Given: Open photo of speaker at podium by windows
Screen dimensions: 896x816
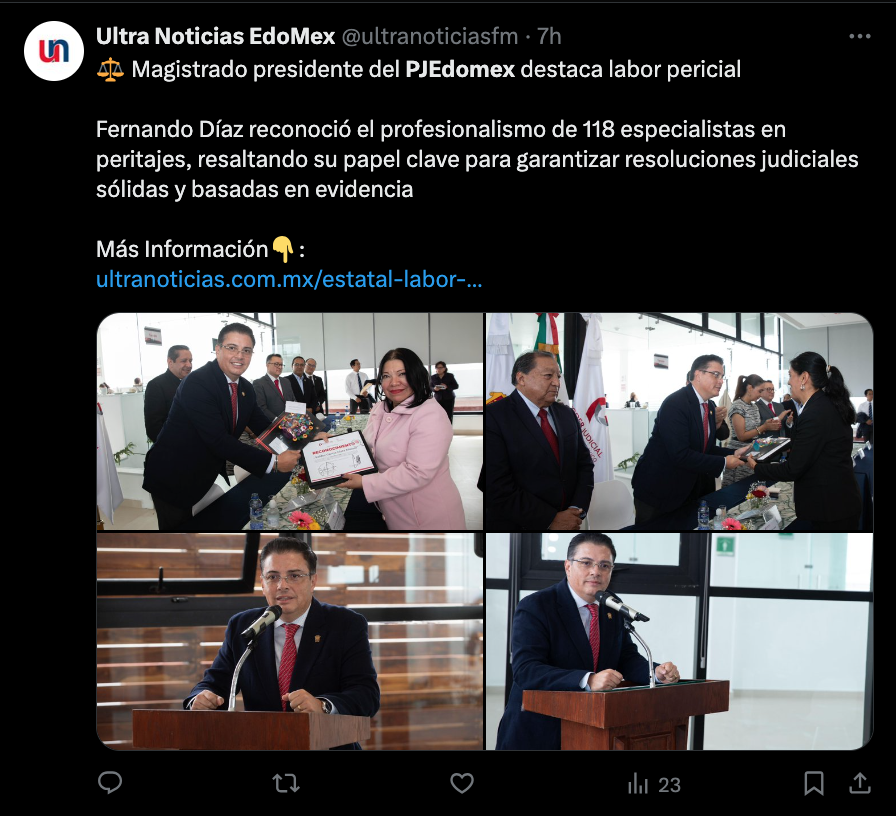Looking at the screenshot, I should [x=679, y=641].
